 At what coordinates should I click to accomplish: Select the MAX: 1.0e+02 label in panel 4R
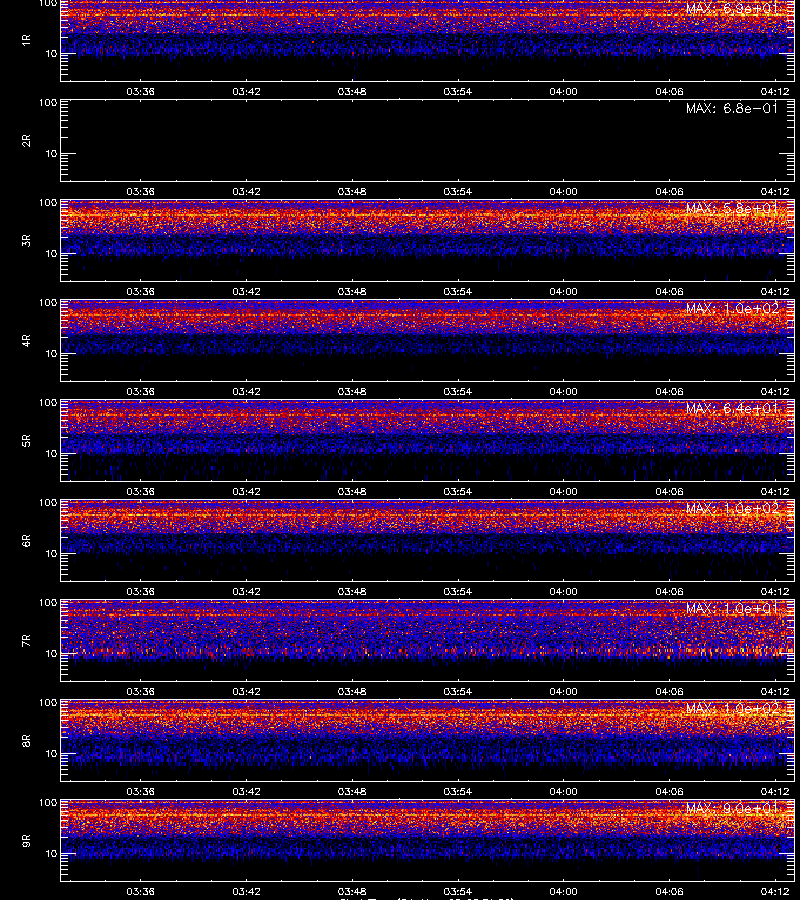pyautogui.click(x=732, y=308)
